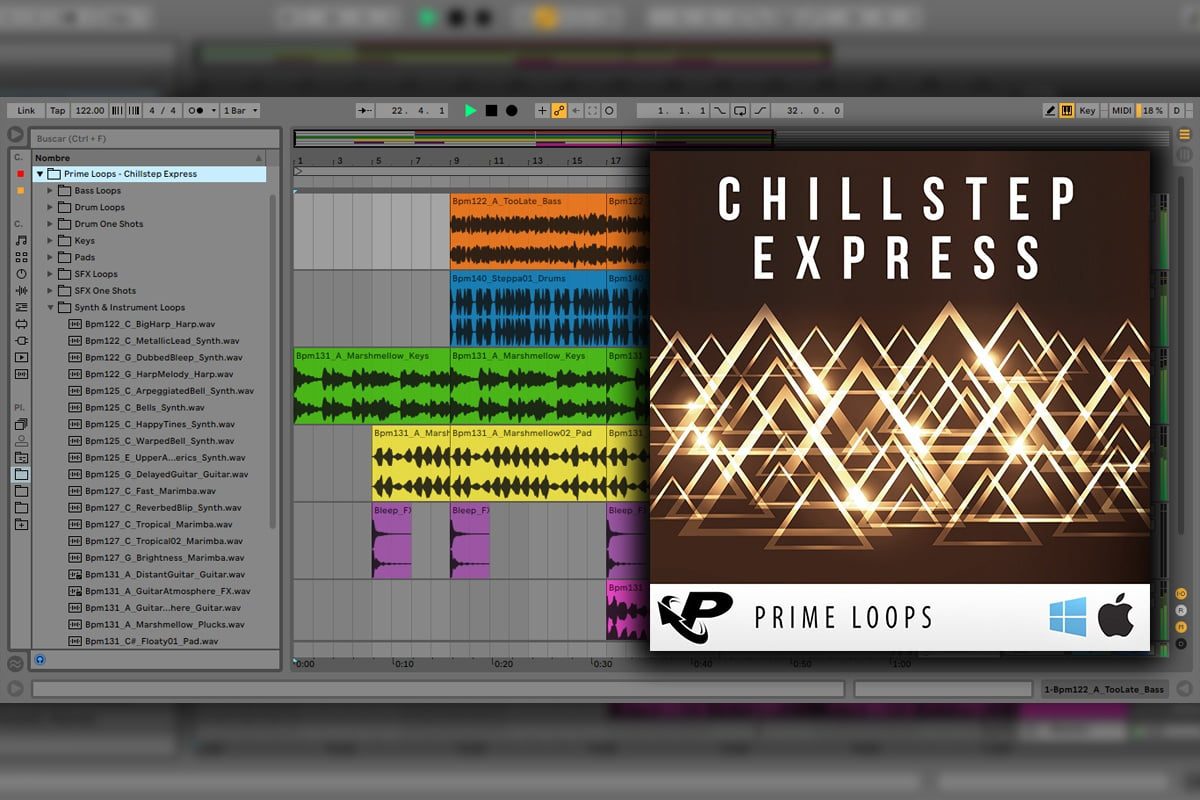Toggle MIDI Map mode
Screen dimensions: 1200x800
click(1122, 111)
